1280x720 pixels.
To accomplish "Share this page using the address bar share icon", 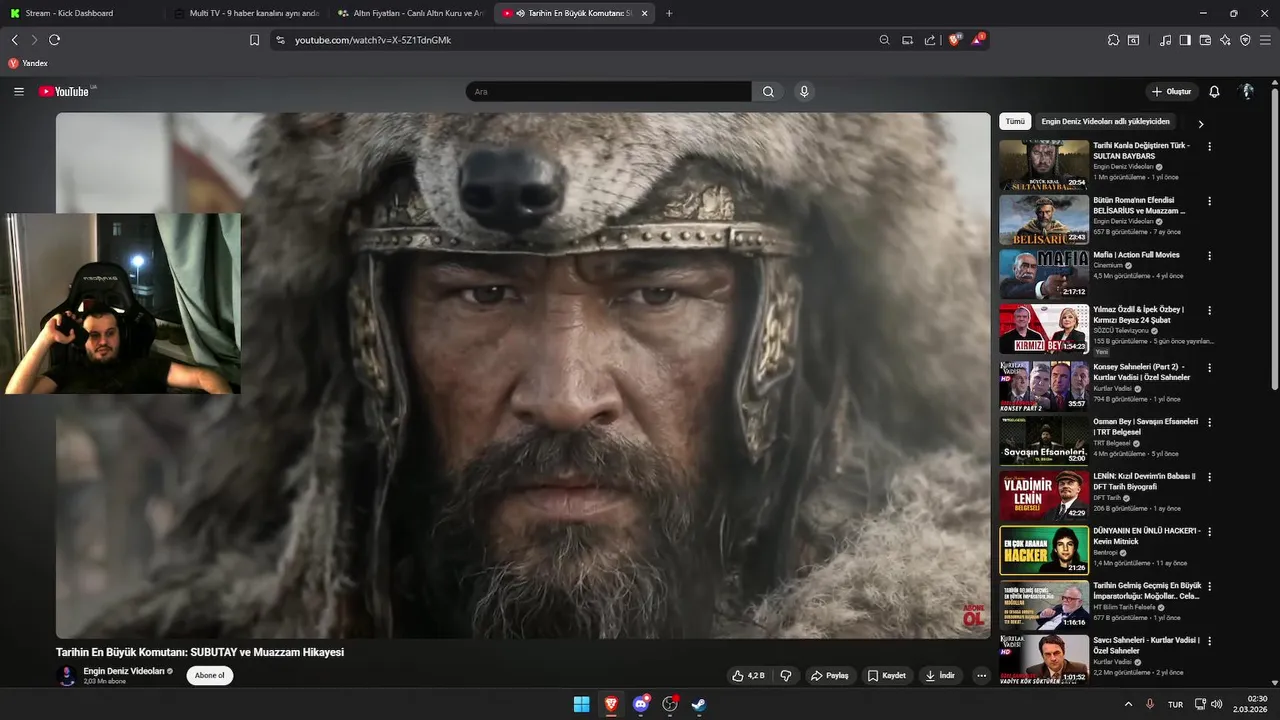I will point(930,40).
